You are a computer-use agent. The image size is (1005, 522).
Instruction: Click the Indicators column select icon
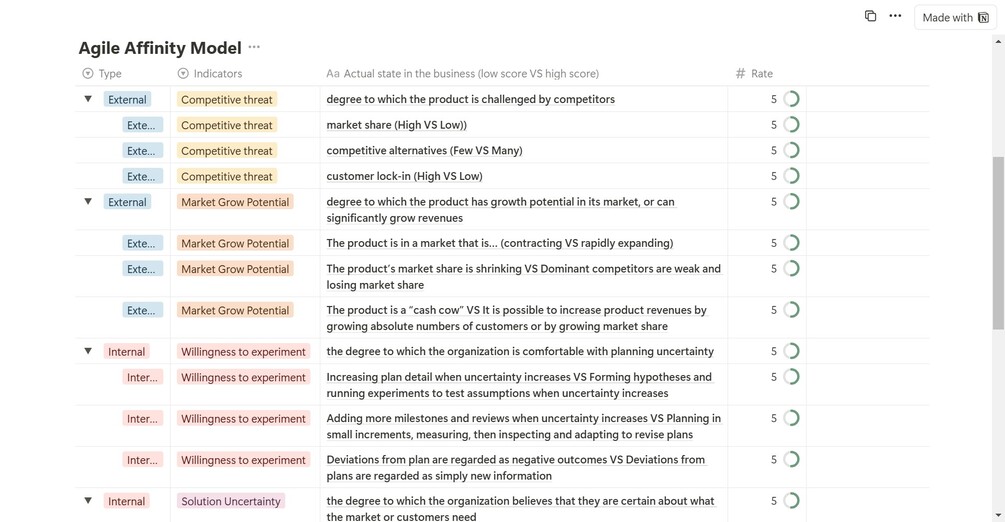(x=183, y=74)
